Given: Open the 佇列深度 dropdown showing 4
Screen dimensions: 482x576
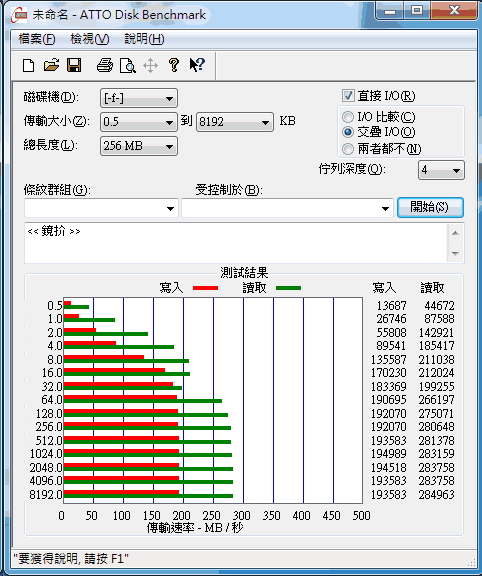Looking at the screenshot, I should tap(441, 170).
